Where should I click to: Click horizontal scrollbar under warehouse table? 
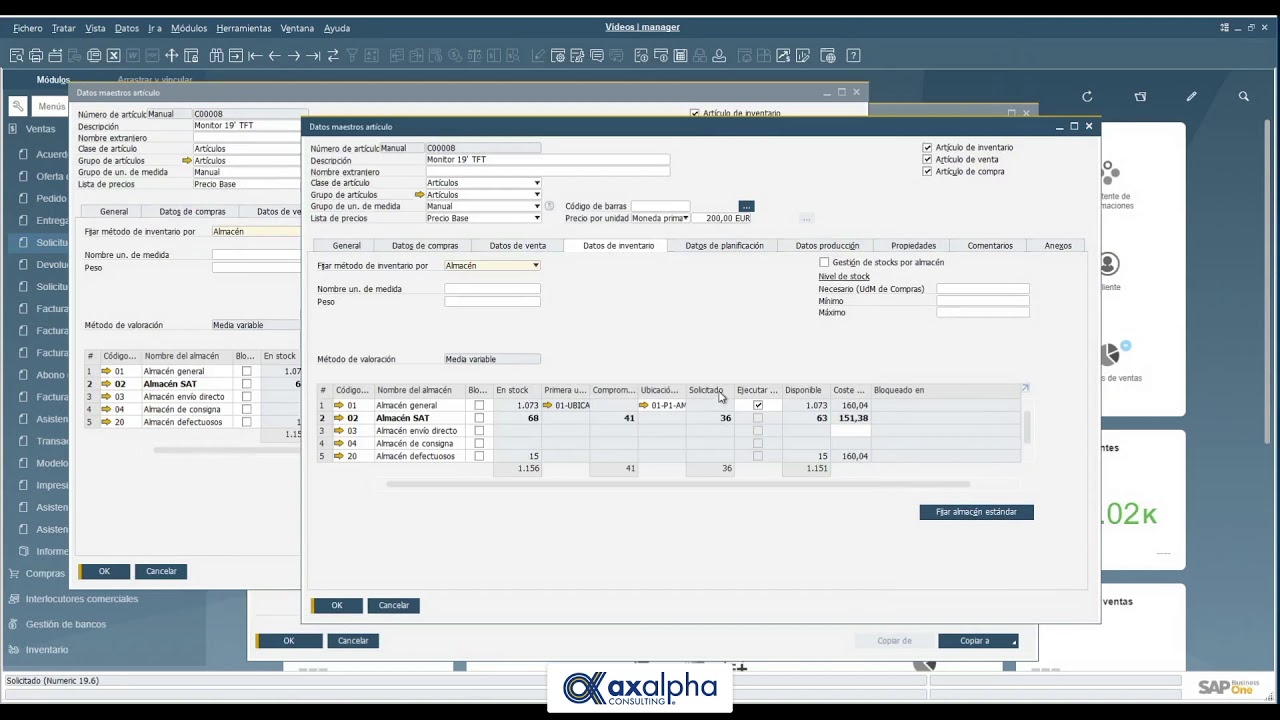678,484
